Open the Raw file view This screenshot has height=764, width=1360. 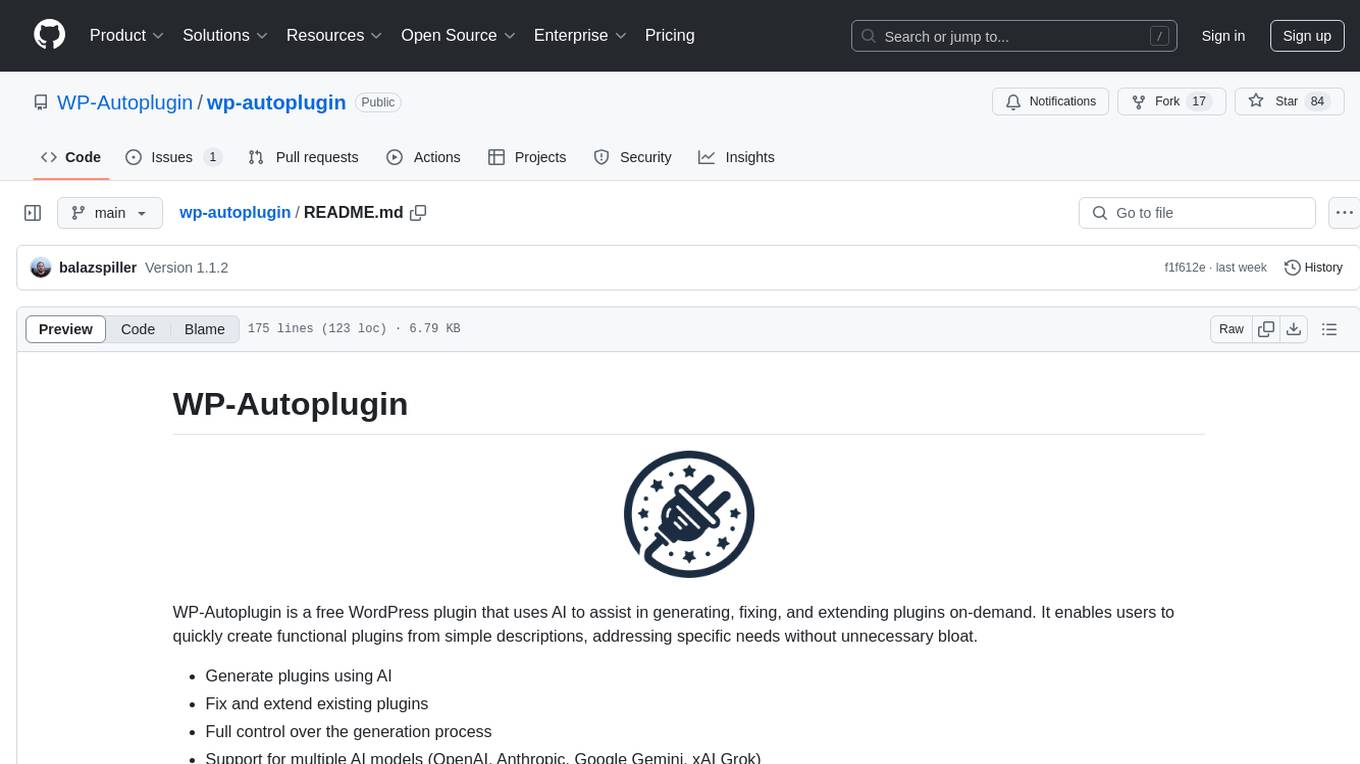click(1231, 329)
